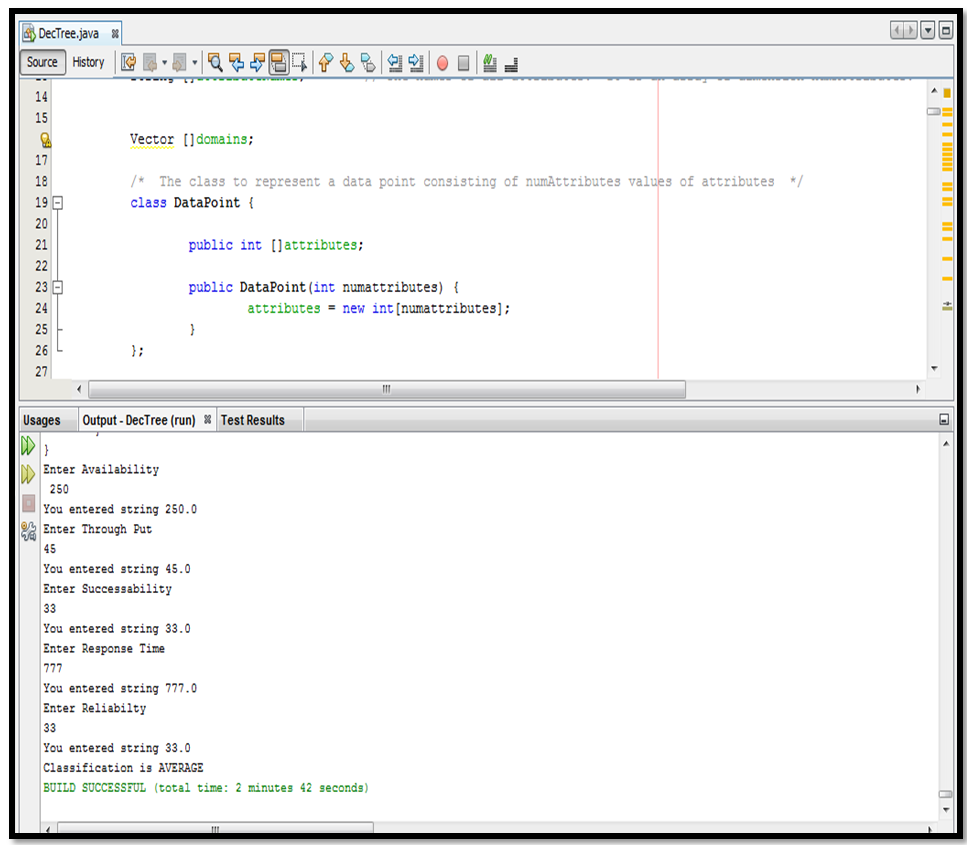Image resolution: width=967 pixels, height=845 pixels.
Task: Click the Shift Line Left icon
Action: pyautogui.click(x=395, y=62)
